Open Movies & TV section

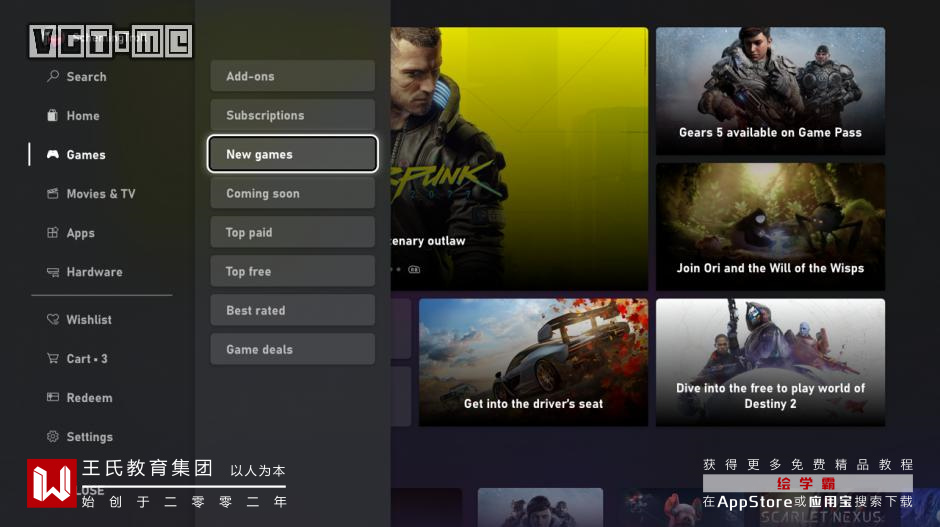tap(102, 194)
